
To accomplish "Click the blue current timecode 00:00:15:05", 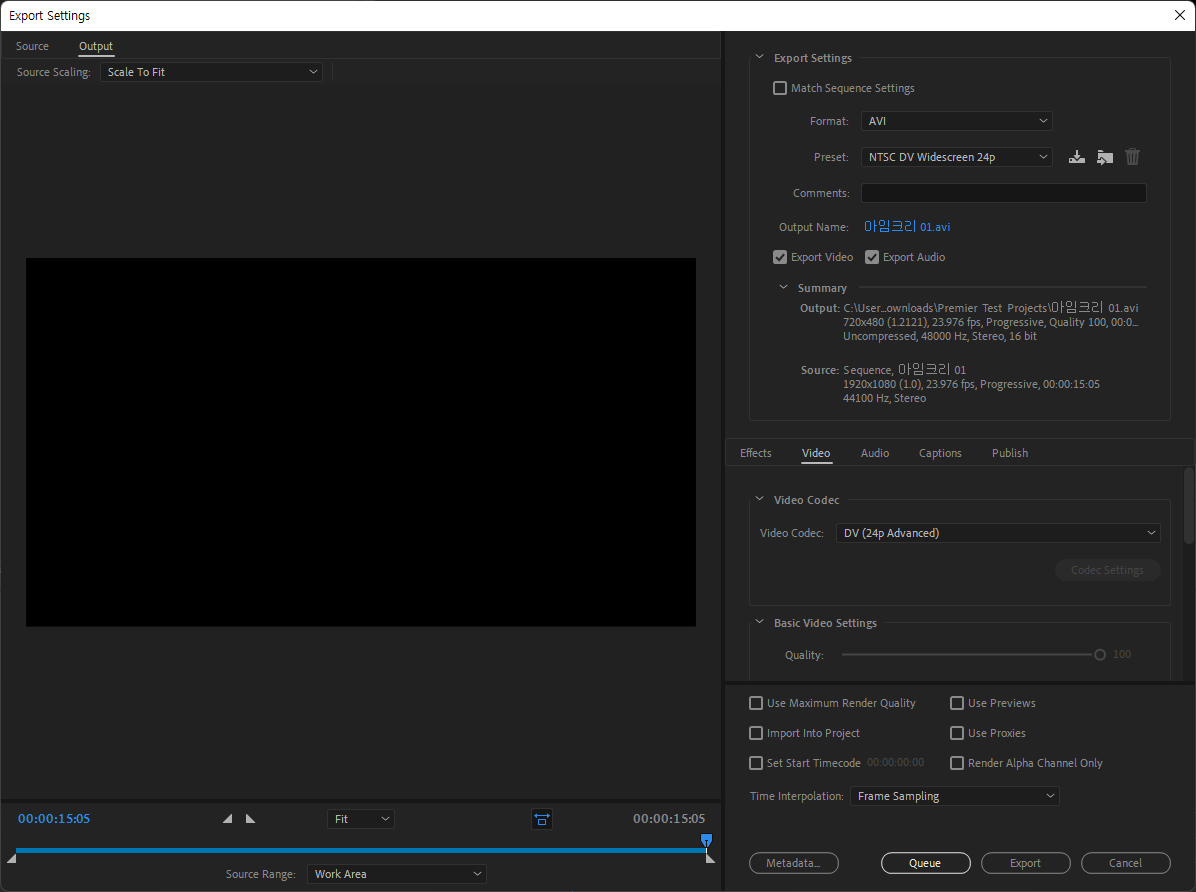I will pyautogui.click(x=54, y=819).
